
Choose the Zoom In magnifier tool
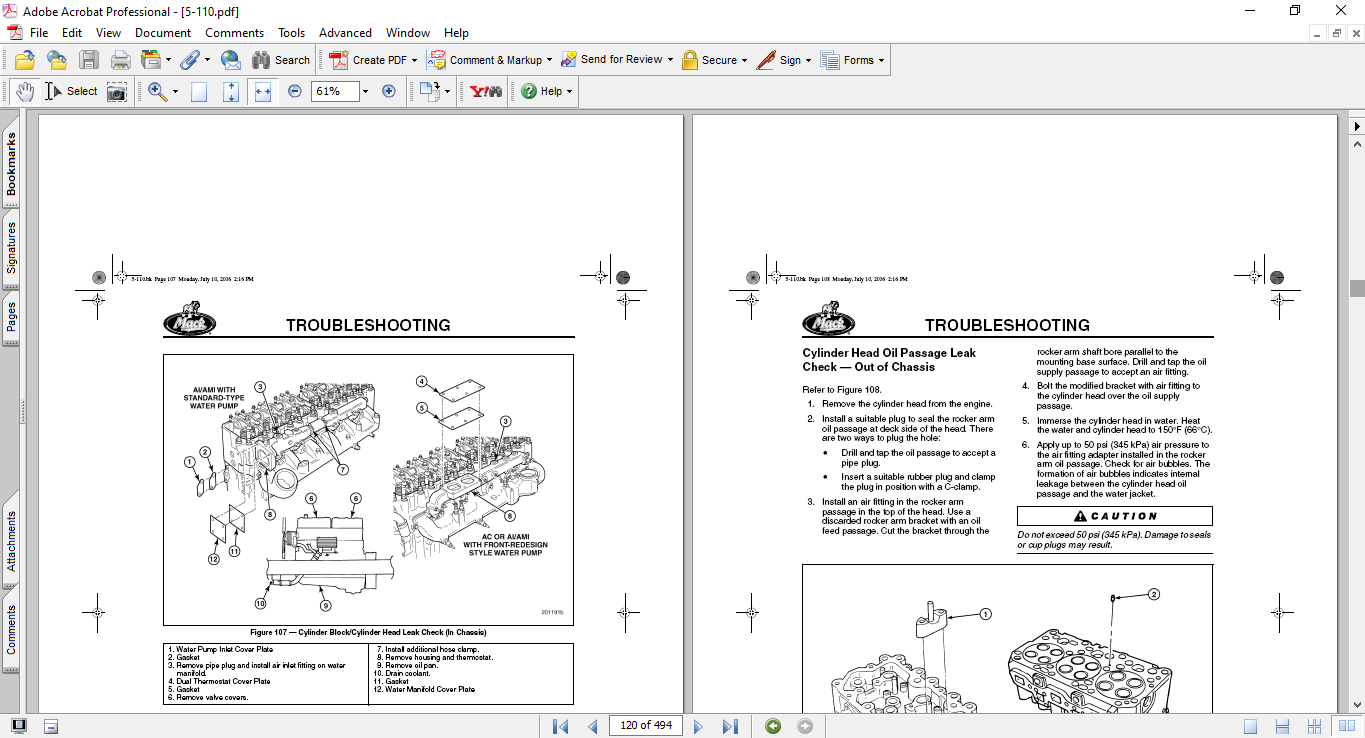pyautogui.click(x=157, y=91)
